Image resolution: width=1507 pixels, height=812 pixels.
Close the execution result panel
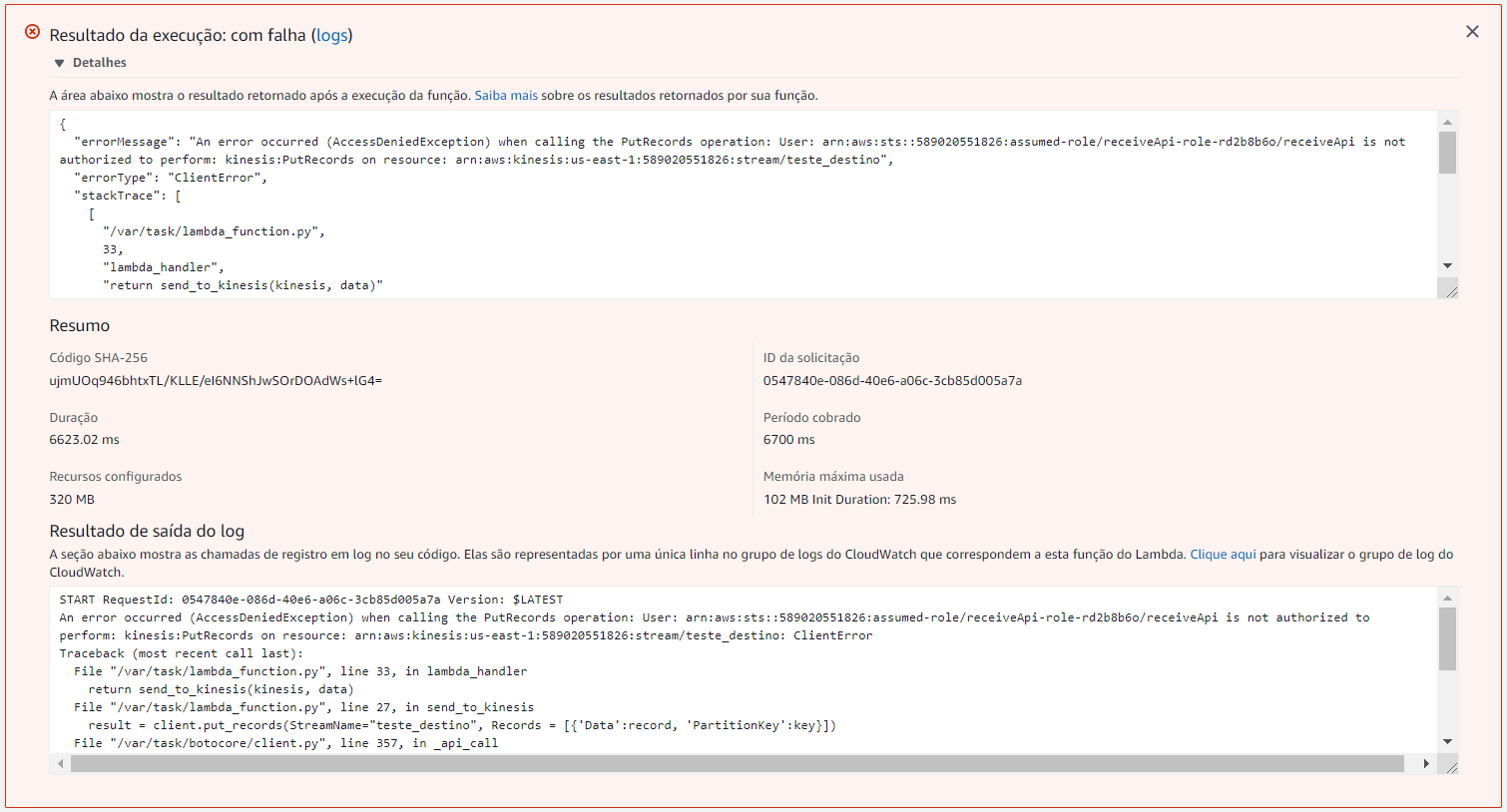tap(1472, 32)
